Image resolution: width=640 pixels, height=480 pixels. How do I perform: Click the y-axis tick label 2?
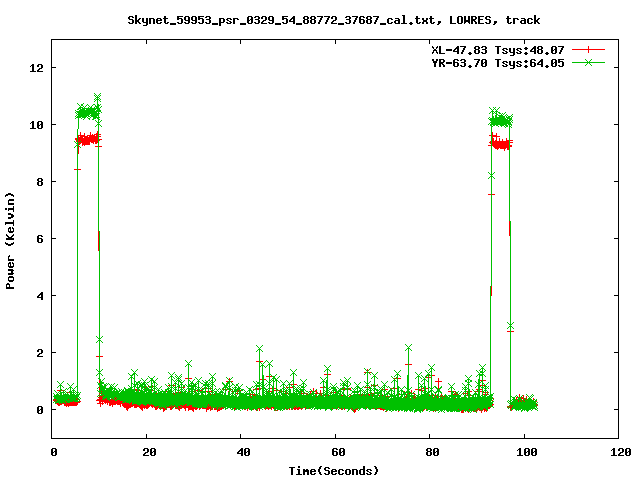coord(40,353)
